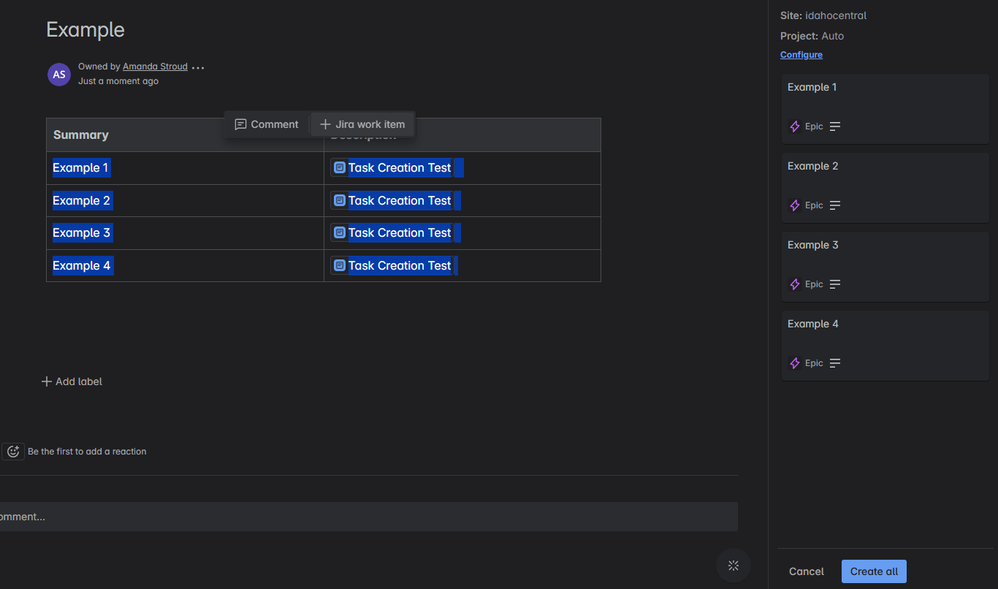Viewport: 998px width, 589px height.
Task: Click the add reaction emoji icon
Action: [13, 451]
